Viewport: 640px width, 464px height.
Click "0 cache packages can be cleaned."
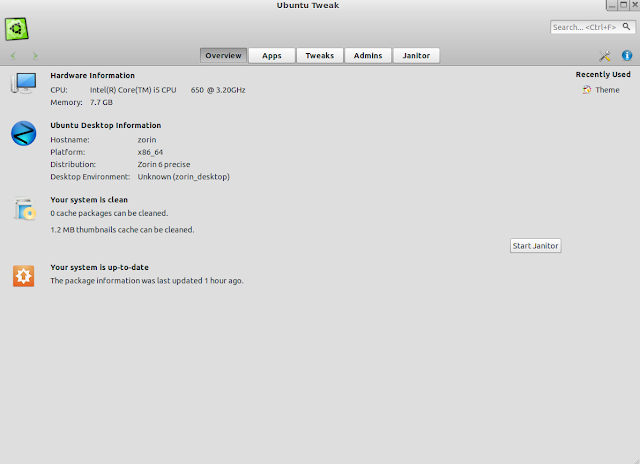[x=109, y=213]
